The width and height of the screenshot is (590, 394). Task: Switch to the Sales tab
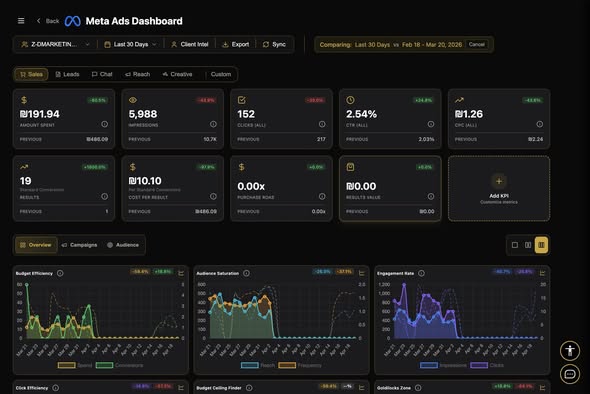point(31,74)
